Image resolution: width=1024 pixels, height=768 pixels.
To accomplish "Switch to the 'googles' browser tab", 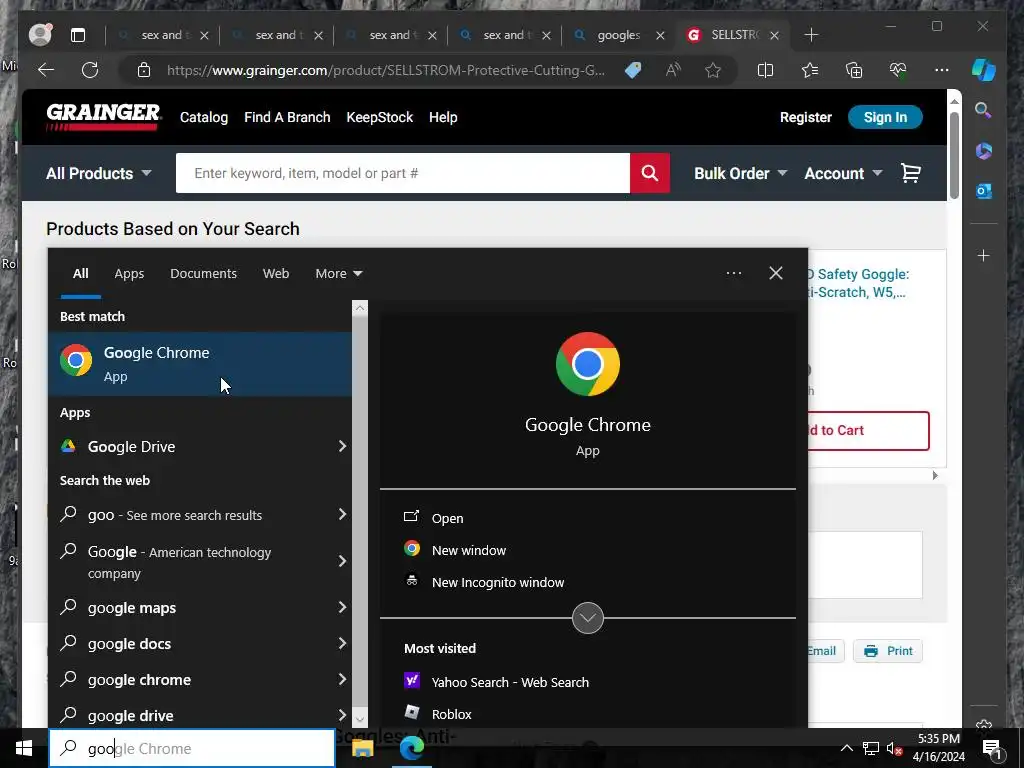I will click(x=617, y=35).
